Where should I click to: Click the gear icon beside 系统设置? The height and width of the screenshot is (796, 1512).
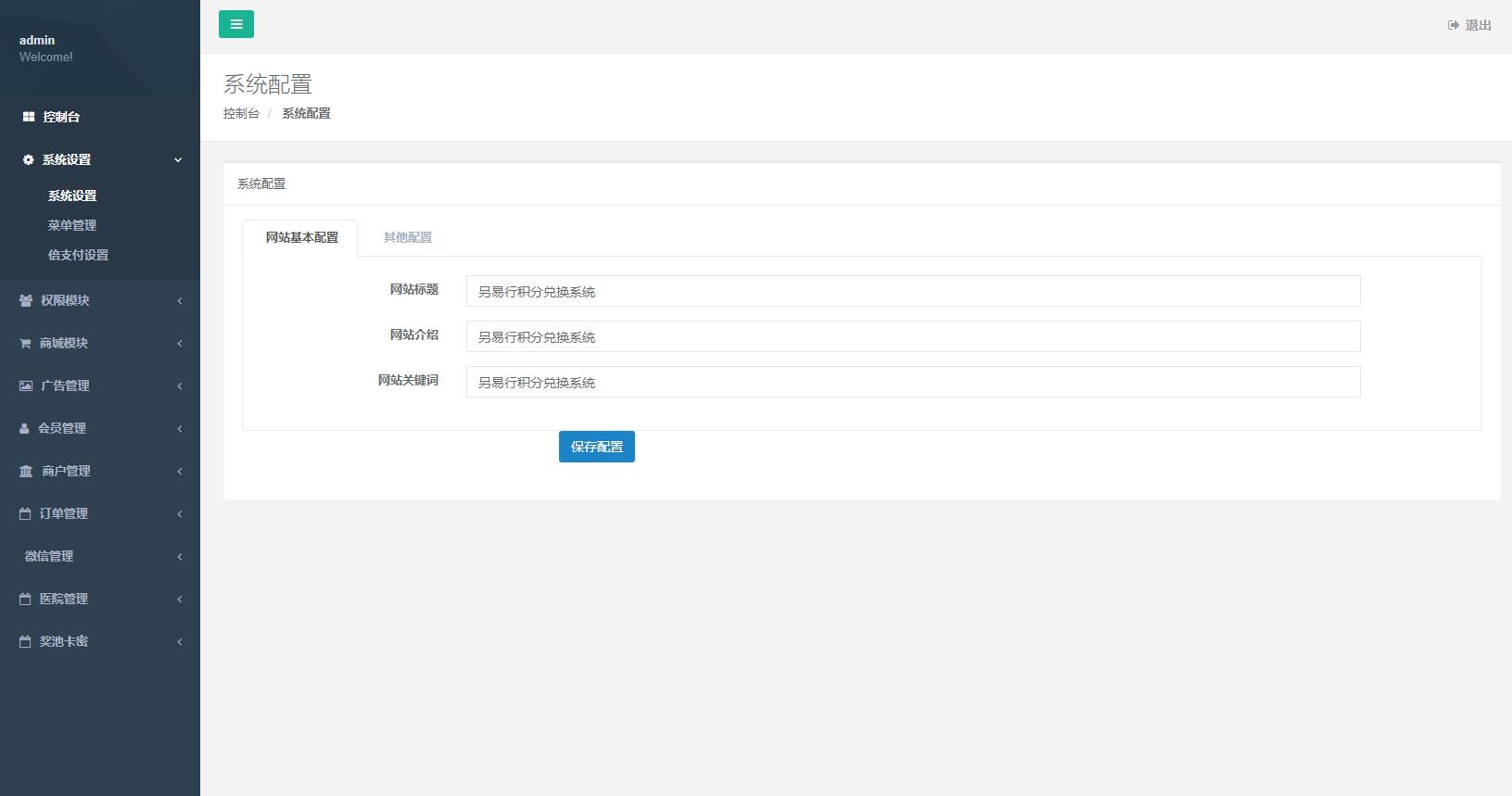coord(29,159)
